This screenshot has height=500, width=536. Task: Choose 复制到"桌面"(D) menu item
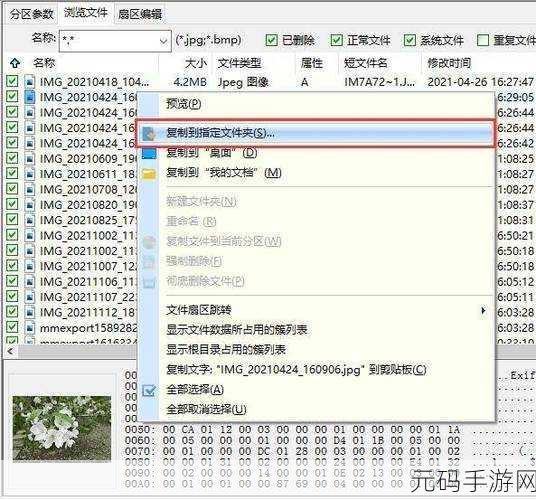coord(316,153)
